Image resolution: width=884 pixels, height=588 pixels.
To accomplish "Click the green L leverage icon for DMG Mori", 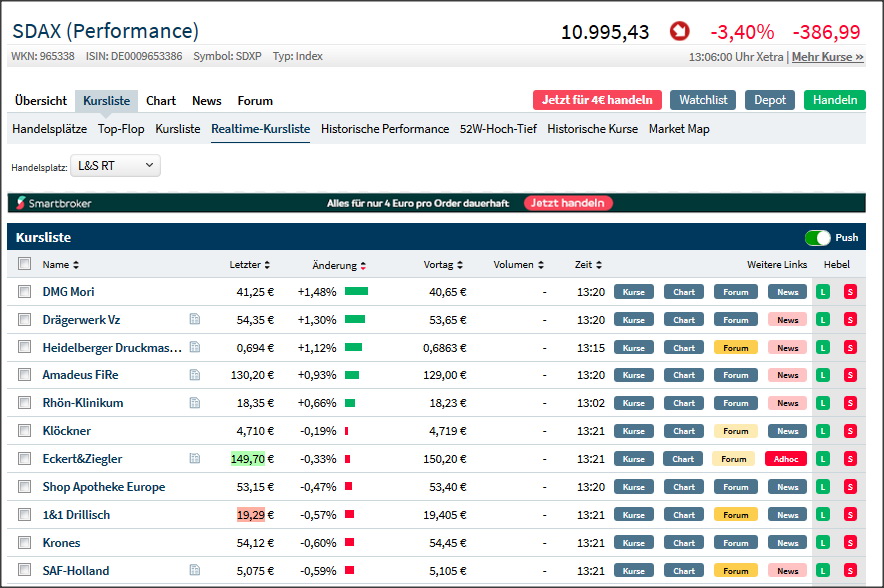I will (823, 292).
